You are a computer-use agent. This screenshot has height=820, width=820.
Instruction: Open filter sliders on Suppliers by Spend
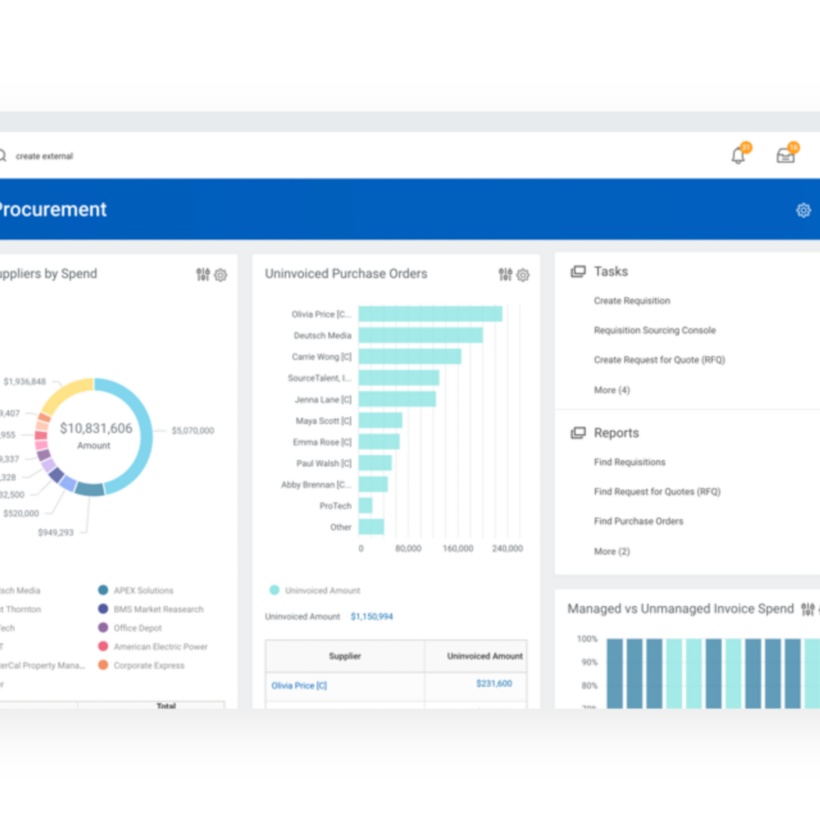(x=203, y=275)
